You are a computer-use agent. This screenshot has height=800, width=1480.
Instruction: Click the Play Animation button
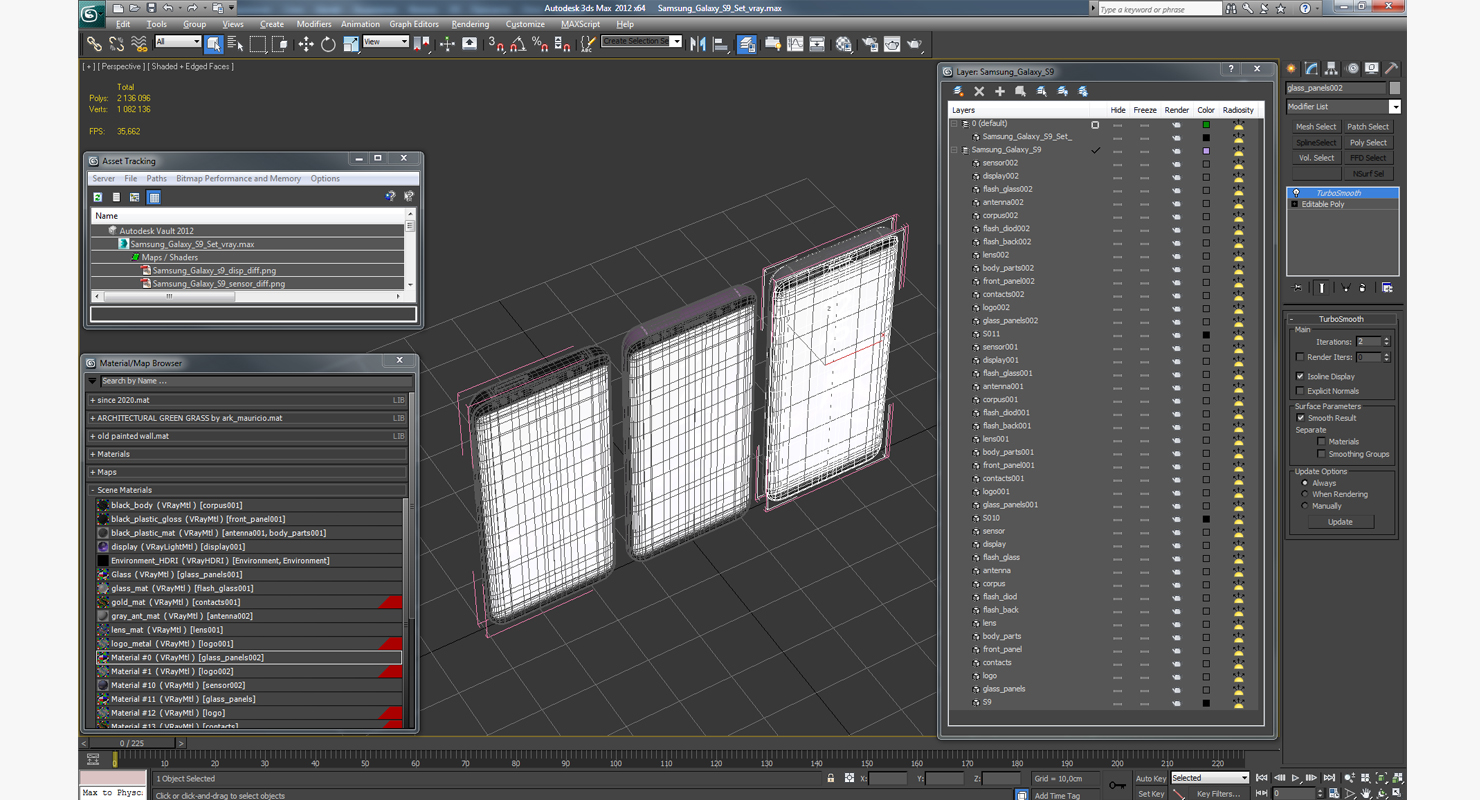1296,778
